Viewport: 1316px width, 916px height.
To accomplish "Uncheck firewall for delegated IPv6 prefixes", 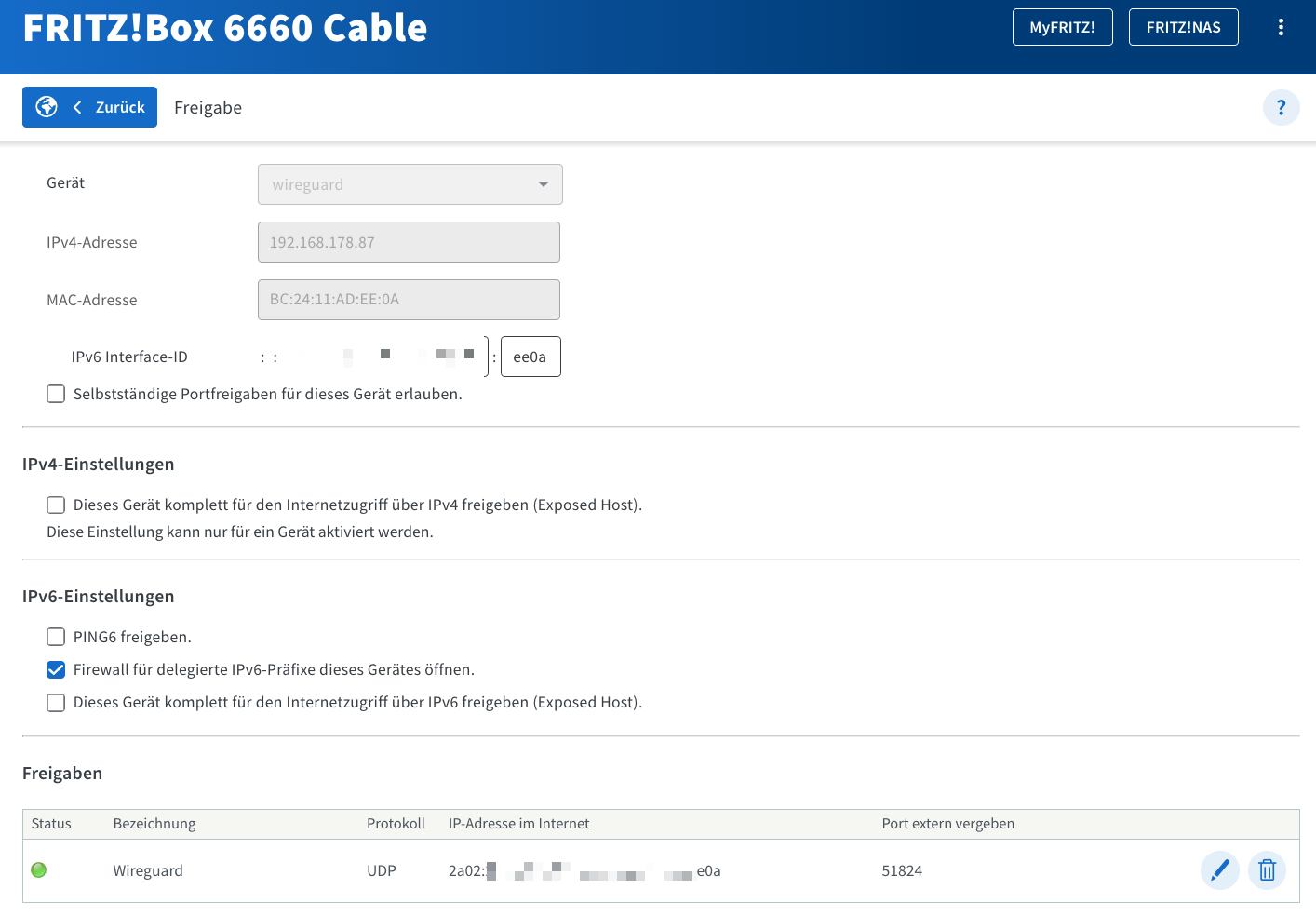I will [x=57, y=669].
